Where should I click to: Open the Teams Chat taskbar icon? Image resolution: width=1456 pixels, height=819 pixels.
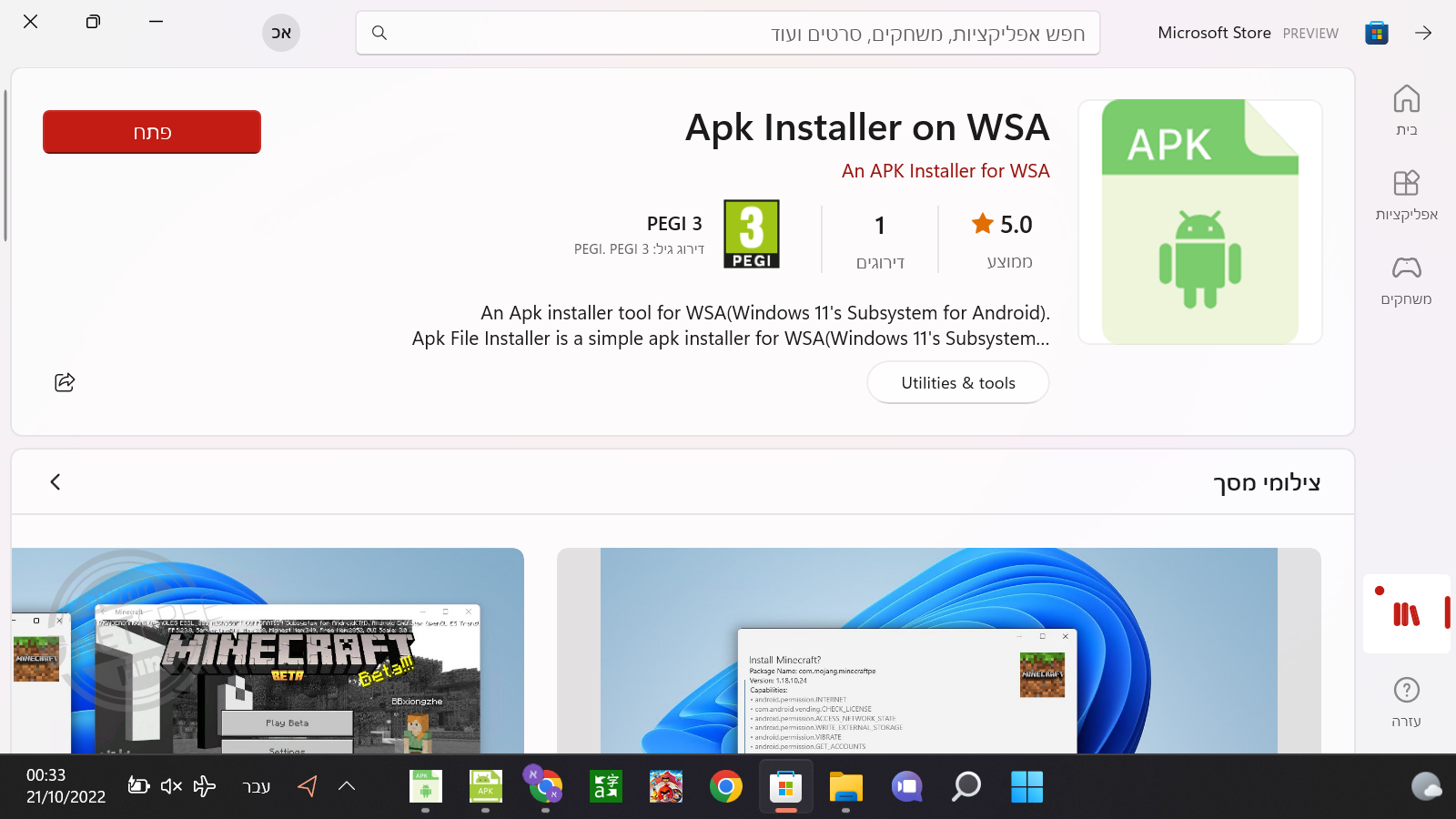point(906,787)
